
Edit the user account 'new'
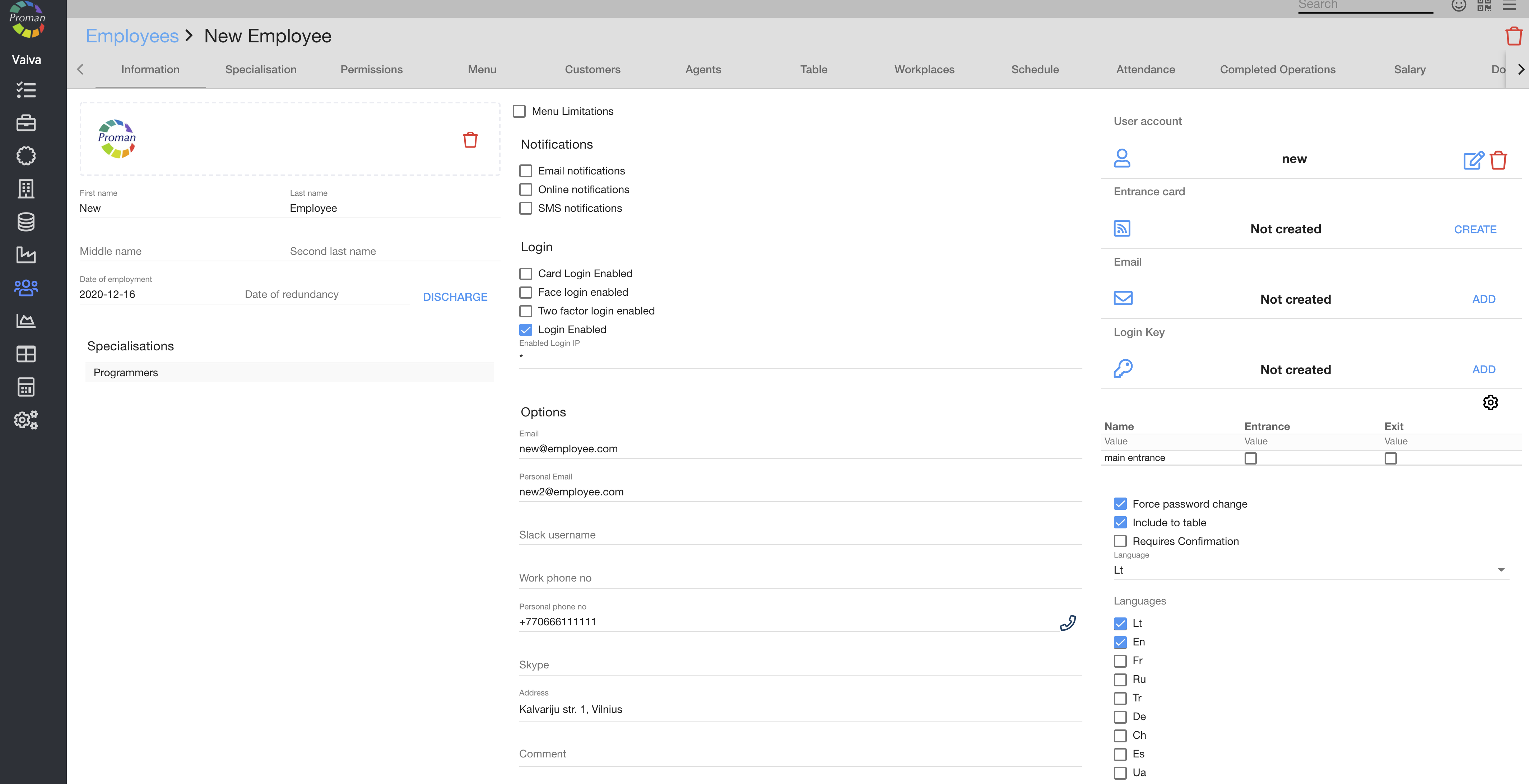[x=1473, y=160]
